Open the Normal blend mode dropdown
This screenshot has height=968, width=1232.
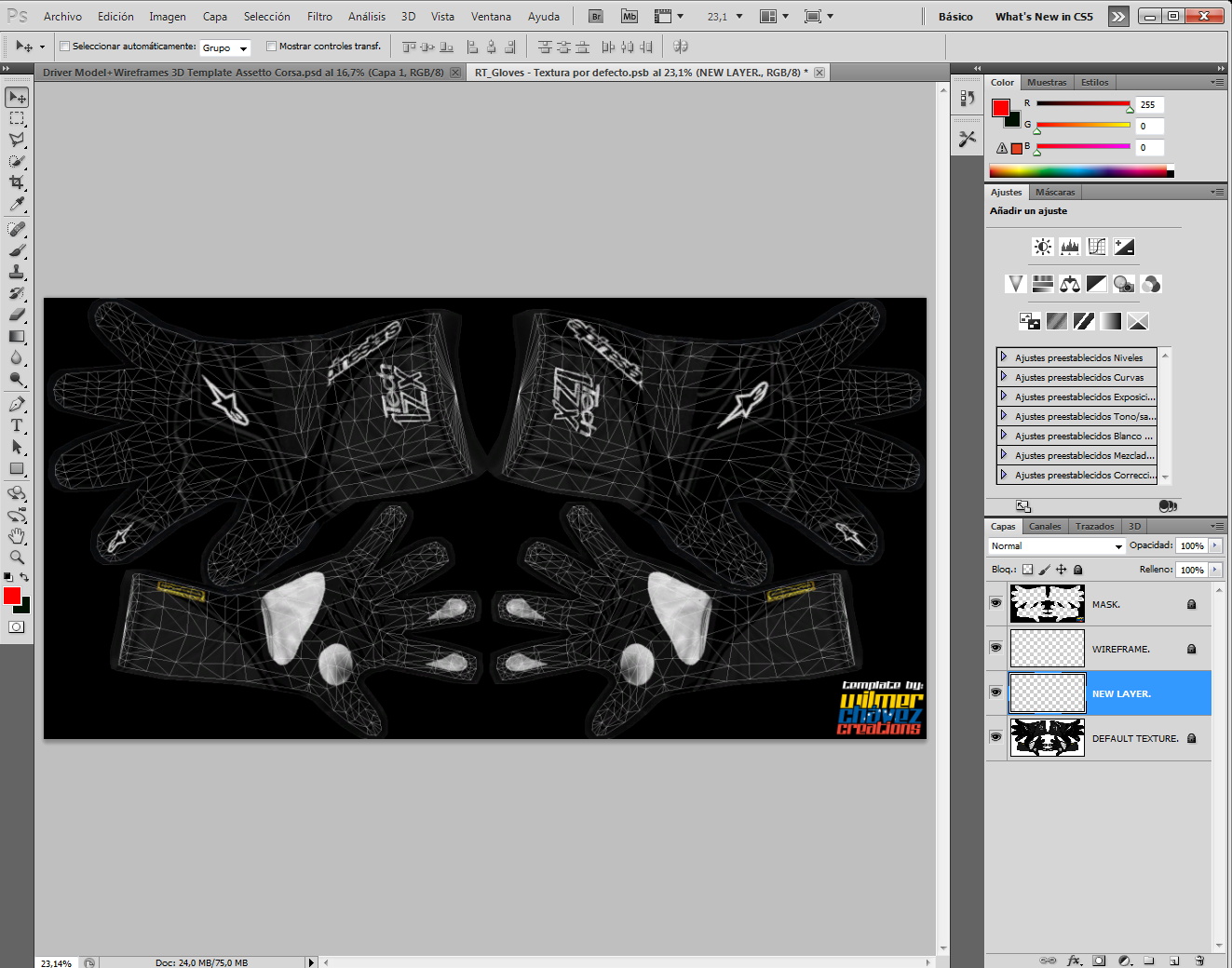[x=1057, y=546]
